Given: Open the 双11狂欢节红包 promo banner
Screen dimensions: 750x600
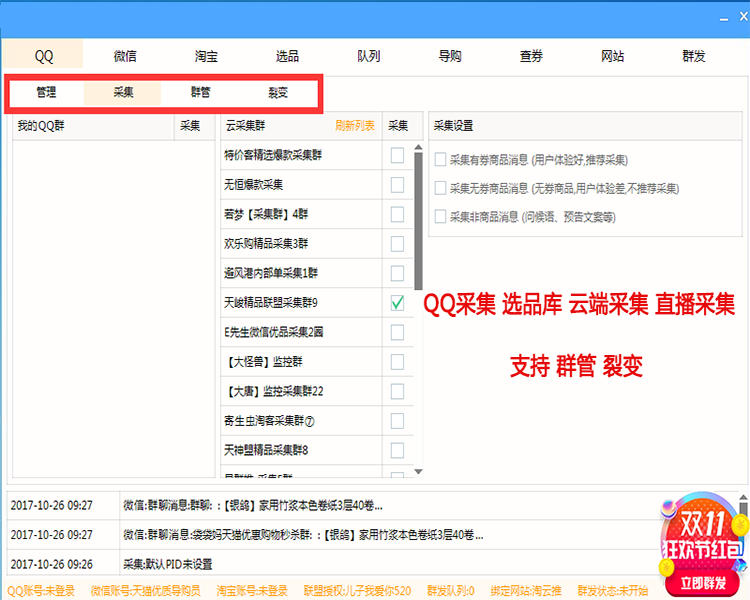Looking at the screenshot, I should [x=703, y=535].
